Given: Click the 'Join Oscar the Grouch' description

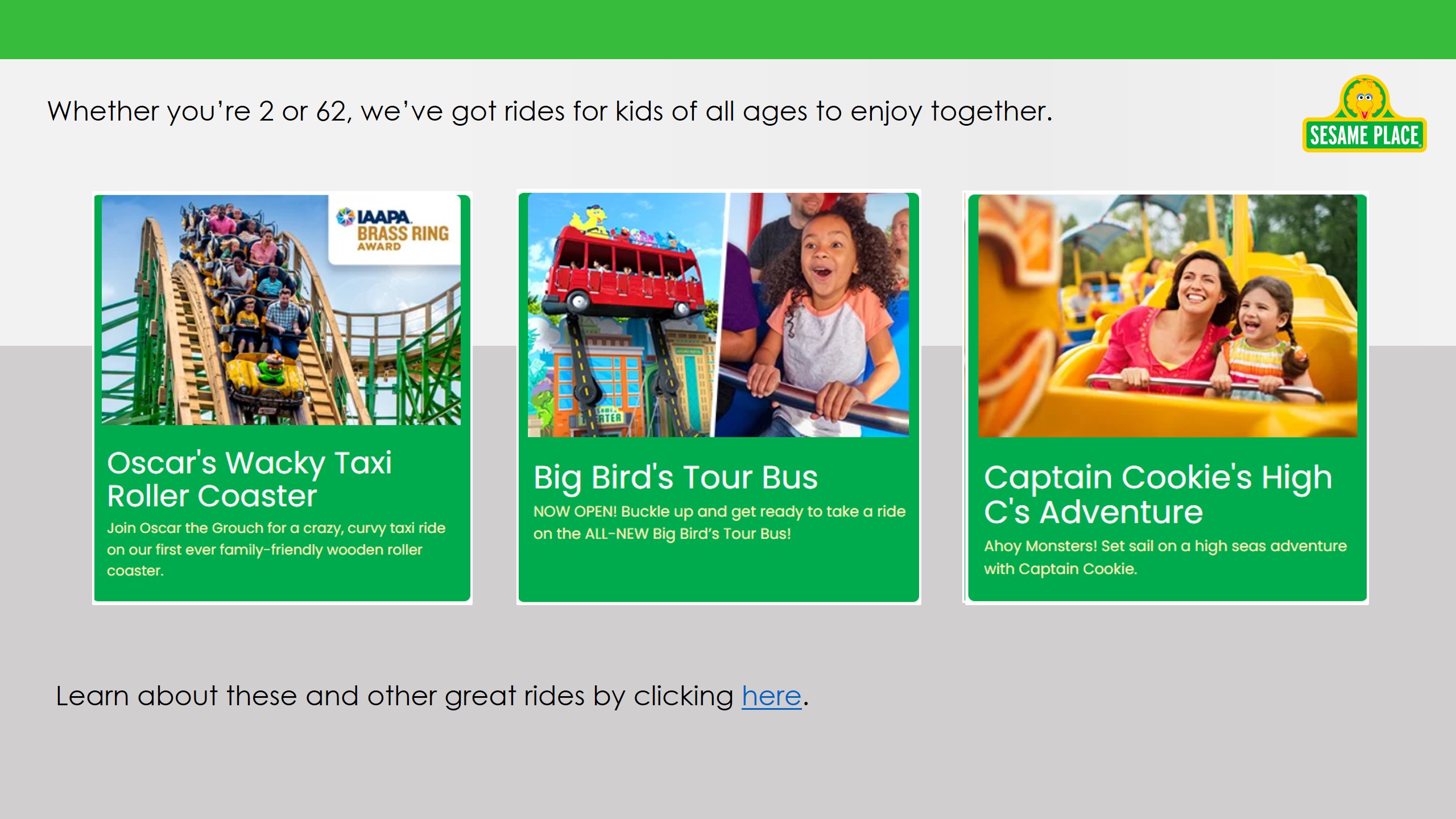Looking at the screenshot, I should [276, 549].
